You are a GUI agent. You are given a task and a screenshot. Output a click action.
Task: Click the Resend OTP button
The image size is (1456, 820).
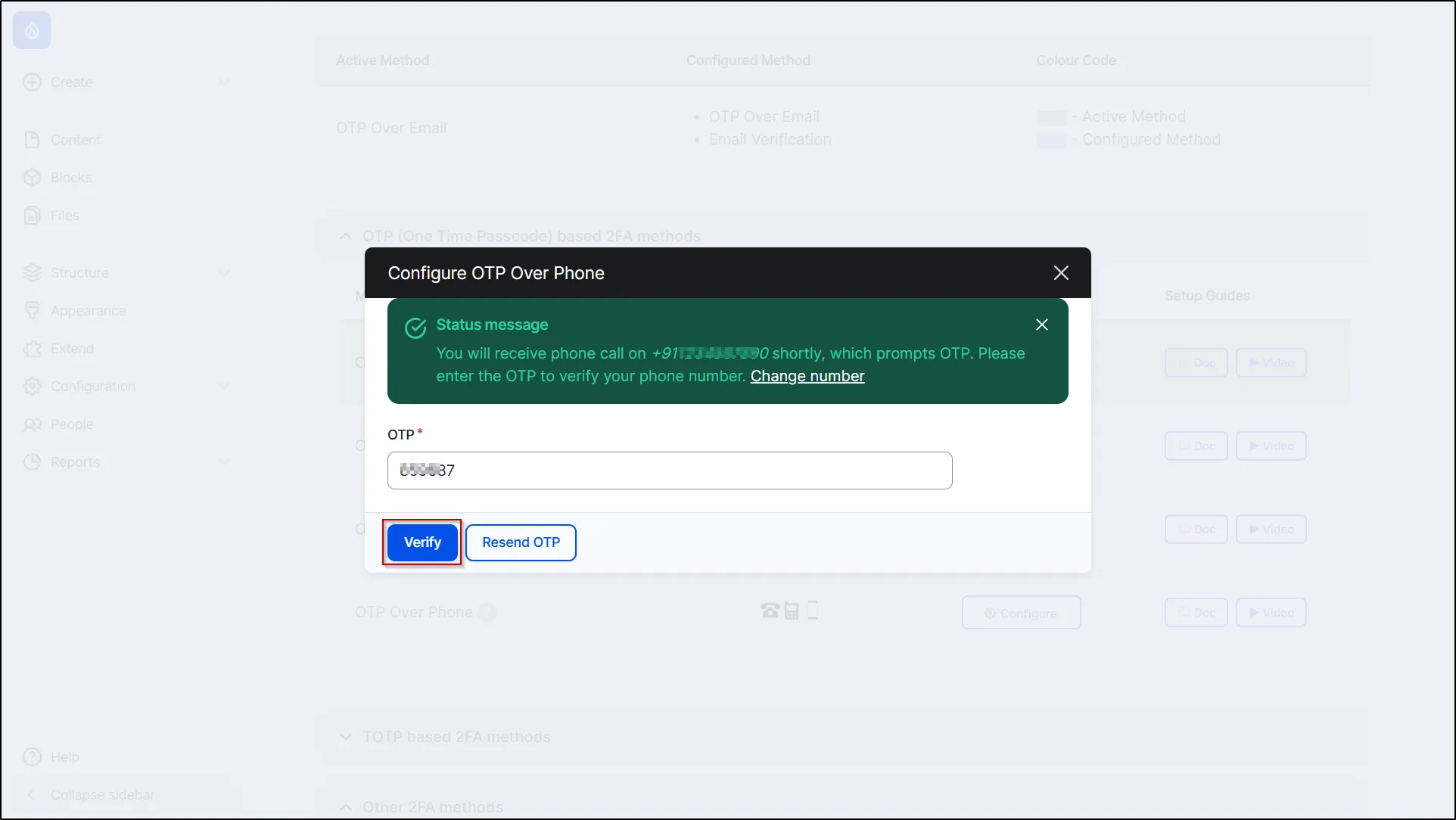[x=521, y=542]
